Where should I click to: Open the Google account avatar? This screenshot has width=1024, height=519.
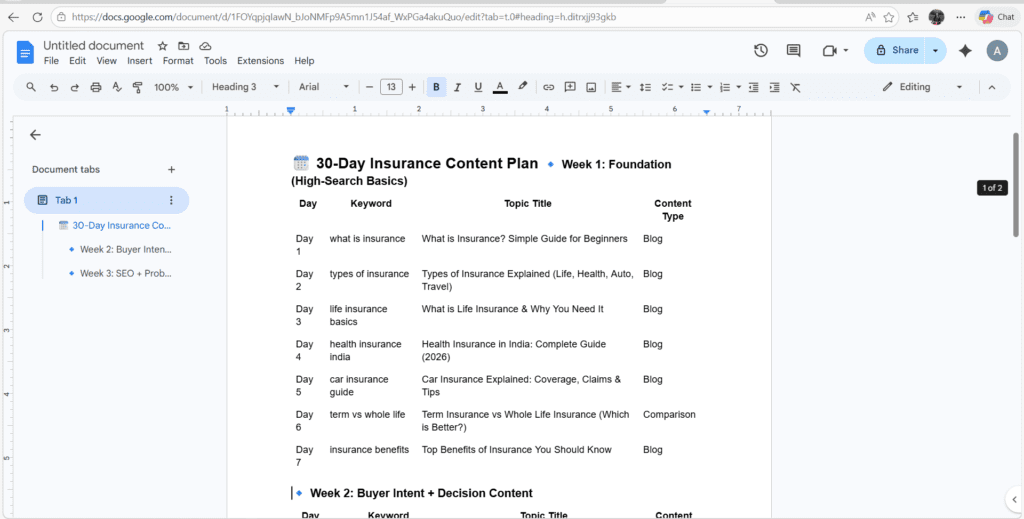(997, 50)
